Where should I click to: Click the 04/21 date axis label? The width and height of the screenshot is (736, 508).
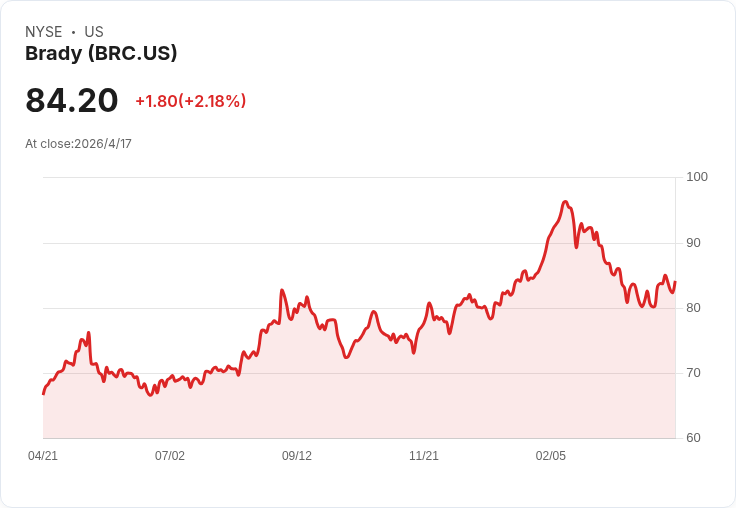pos(43,456)
